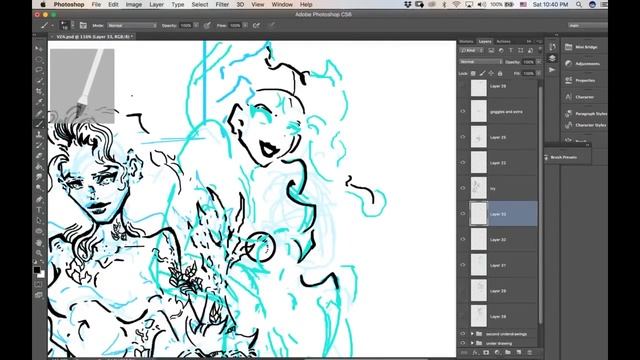Image resolution: width=640 pixels, height=360 pixels.
Task: Hide the under drawing group
Action: coord(463,343)
